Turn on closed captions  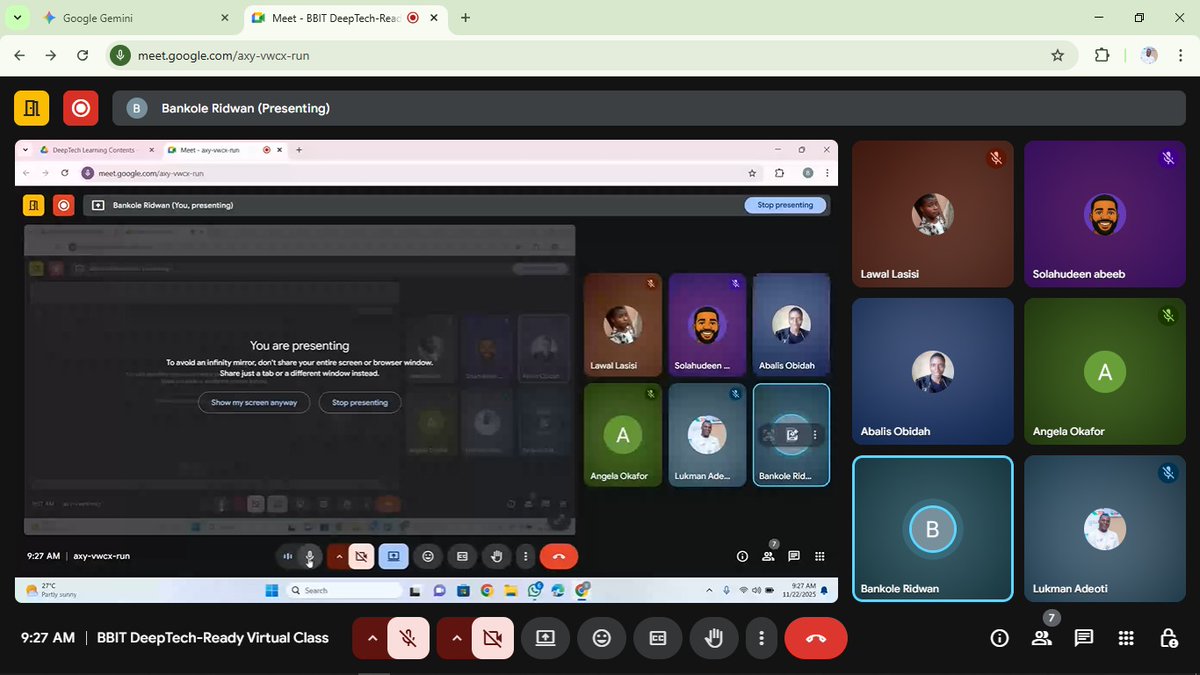pos(657,637)
